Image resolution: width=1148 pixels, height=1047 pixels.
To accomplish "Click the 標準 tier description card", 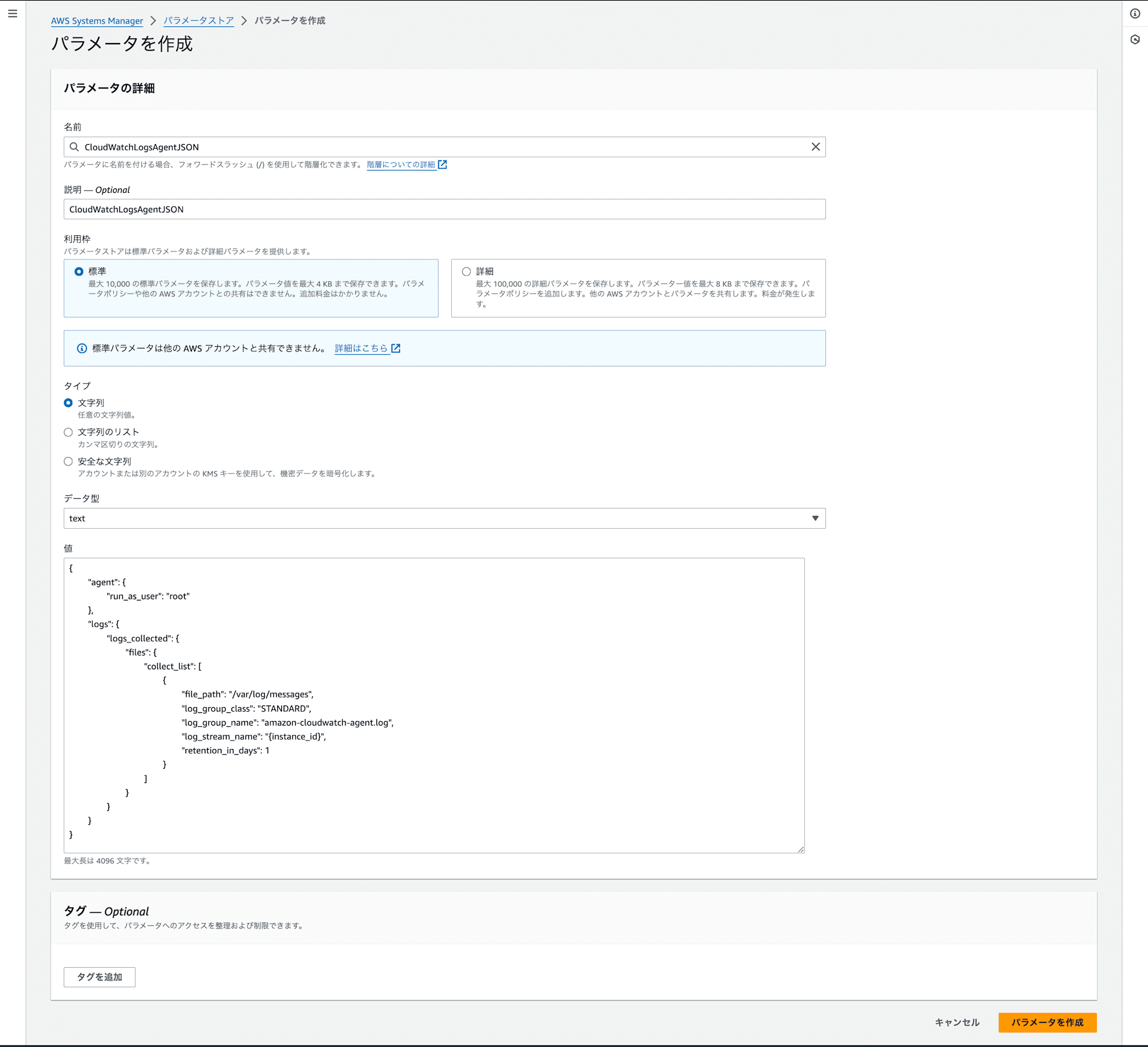I will click(251, 288).
